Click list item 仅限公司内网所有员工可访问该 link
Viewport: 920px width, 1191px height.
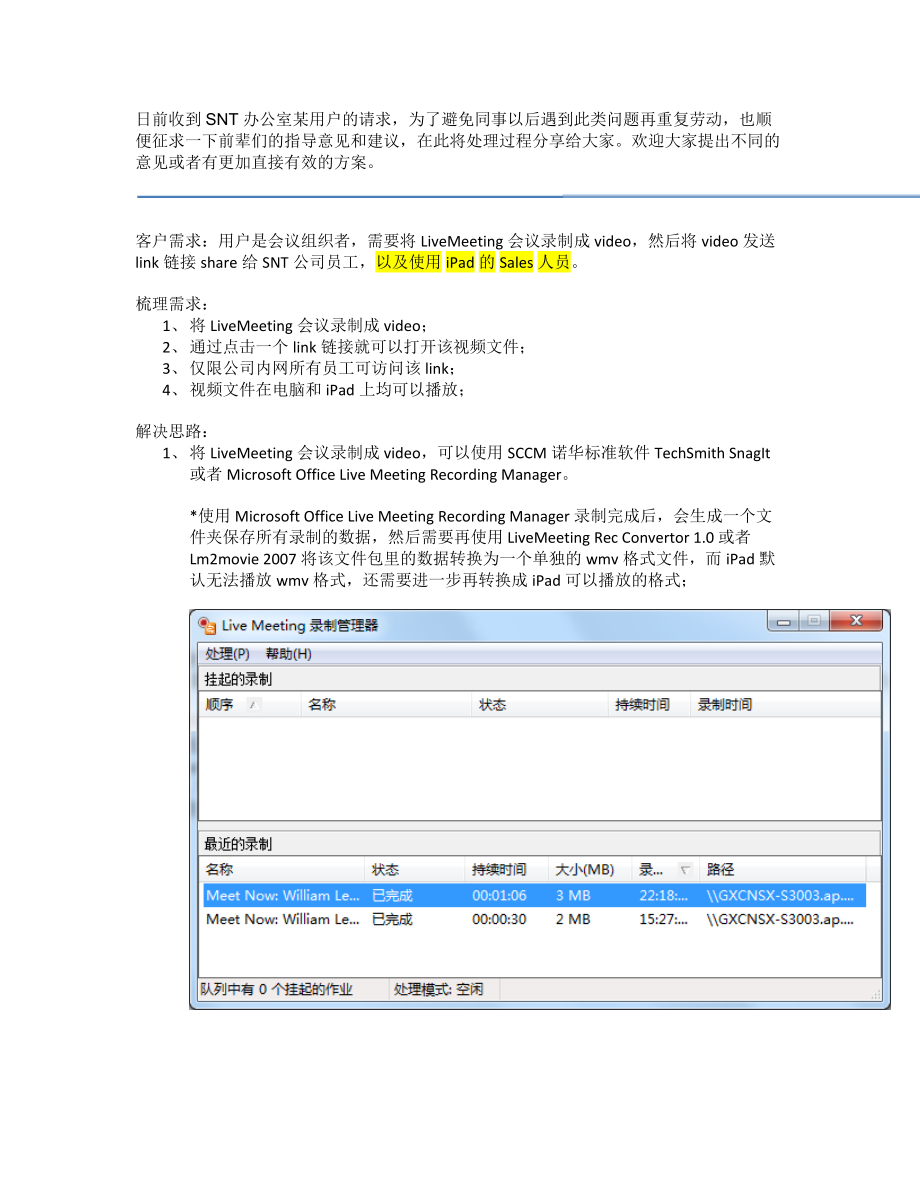tap(322, 368)
